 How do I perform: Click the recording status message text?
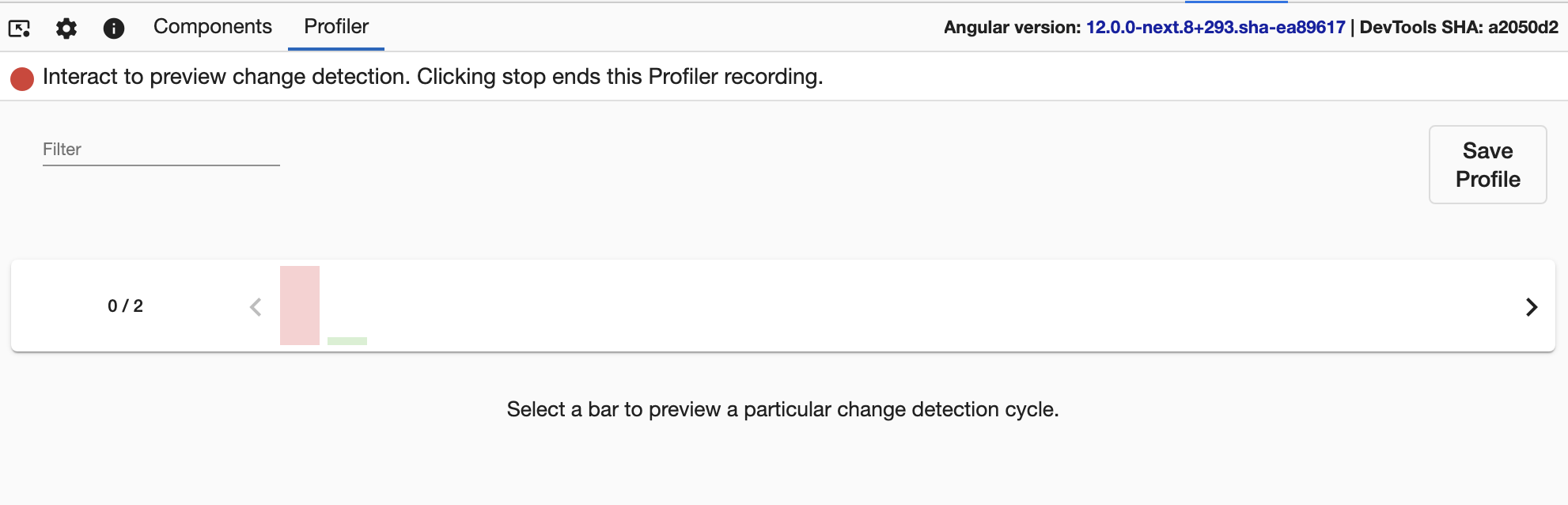pyautogui.click(x=434, y=77)
